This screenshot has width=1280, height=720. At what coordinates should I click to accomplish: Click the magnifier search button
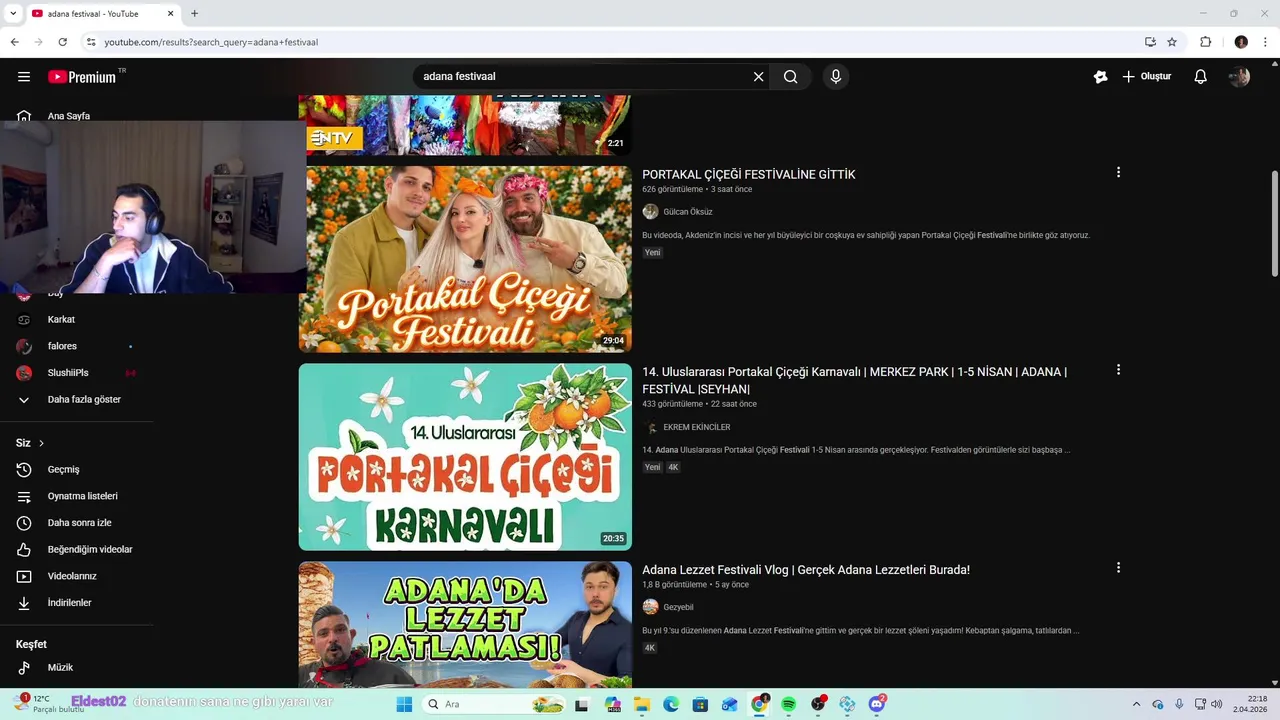791,77
